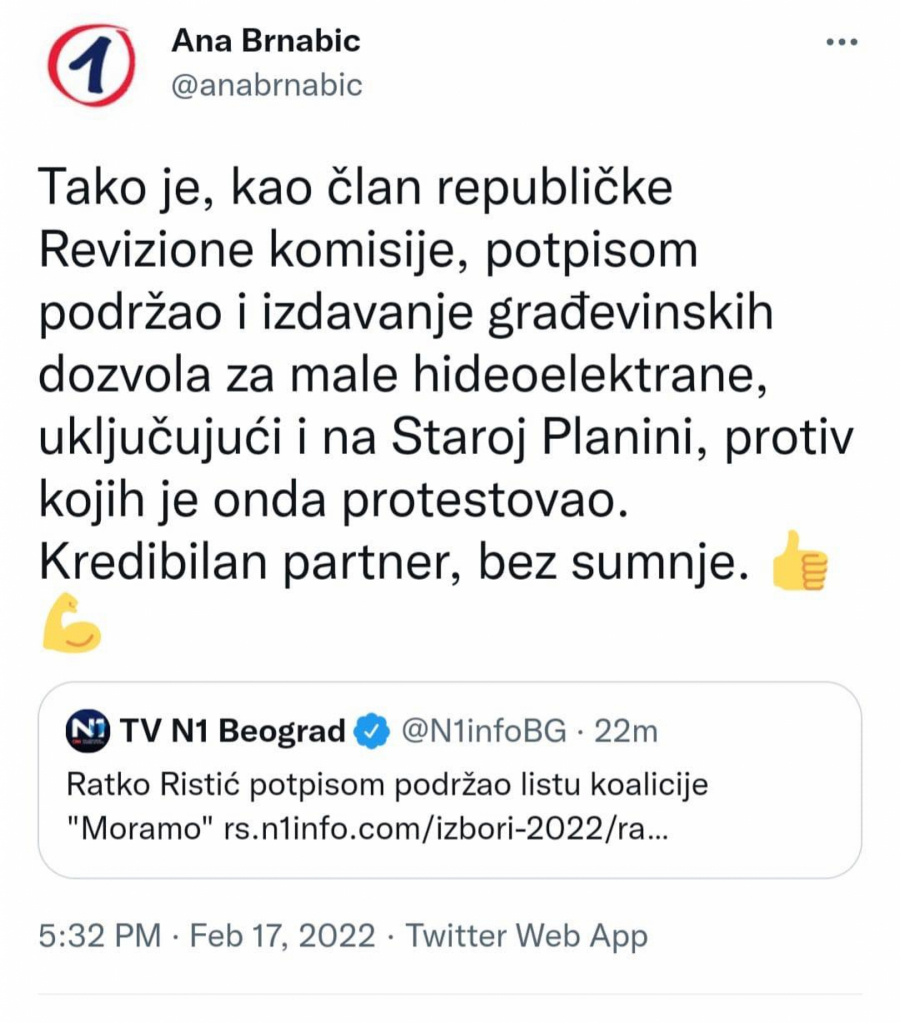Open the three-dot more options menu
Image resolution: width=900 pixels, height=1023 pixels.
click(843, 40)
